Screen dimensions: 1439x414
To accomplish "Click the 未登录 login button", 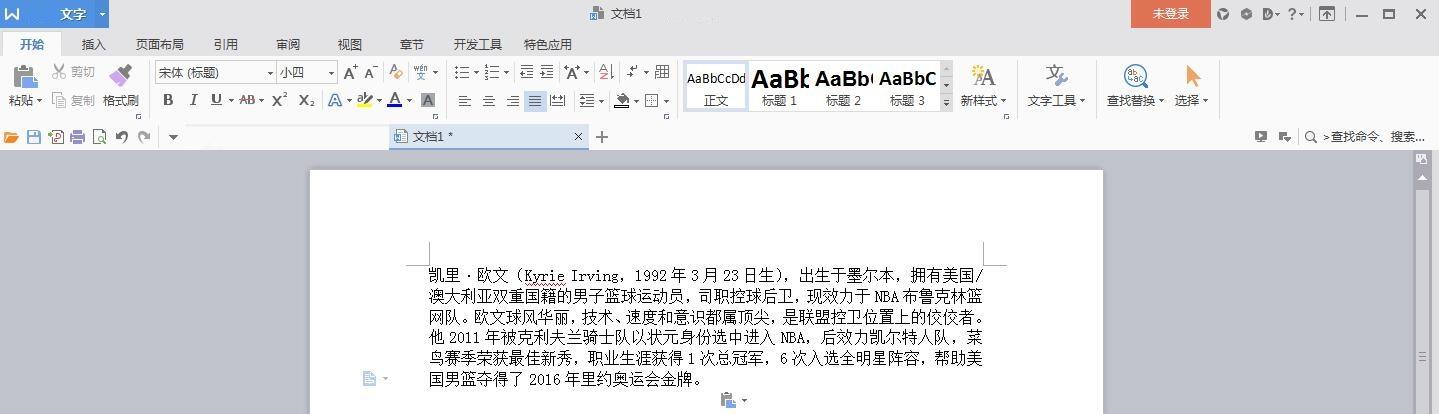I will coord(1171,14).
